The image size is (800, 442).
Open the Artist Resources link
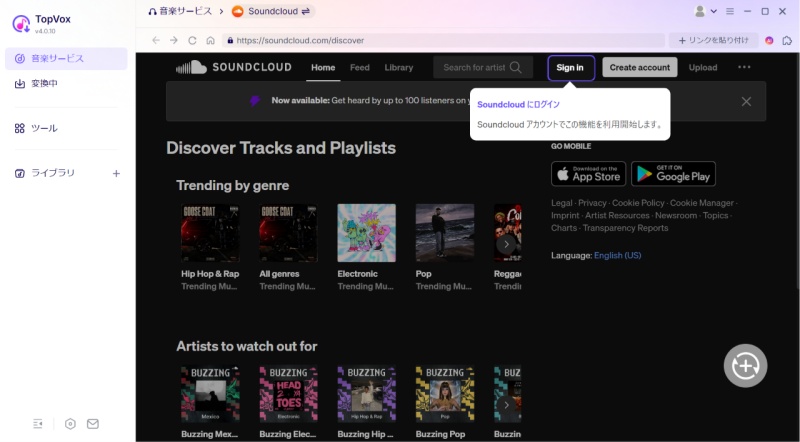coord(617,215)
